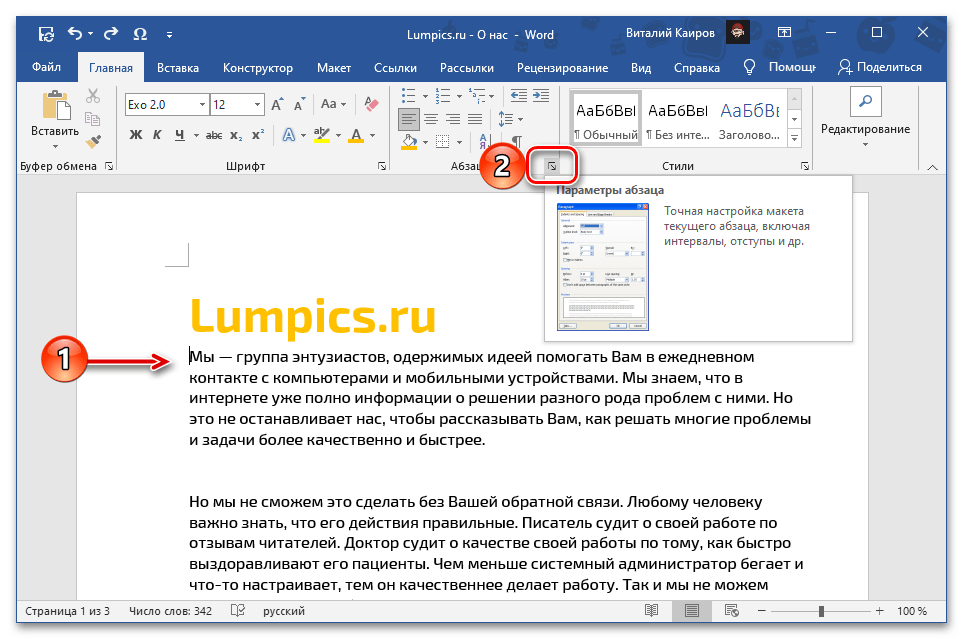Switch to the Вставка ribbon tab
The width and height of the screenshot is (963, 639).
(x=177, y=67)
